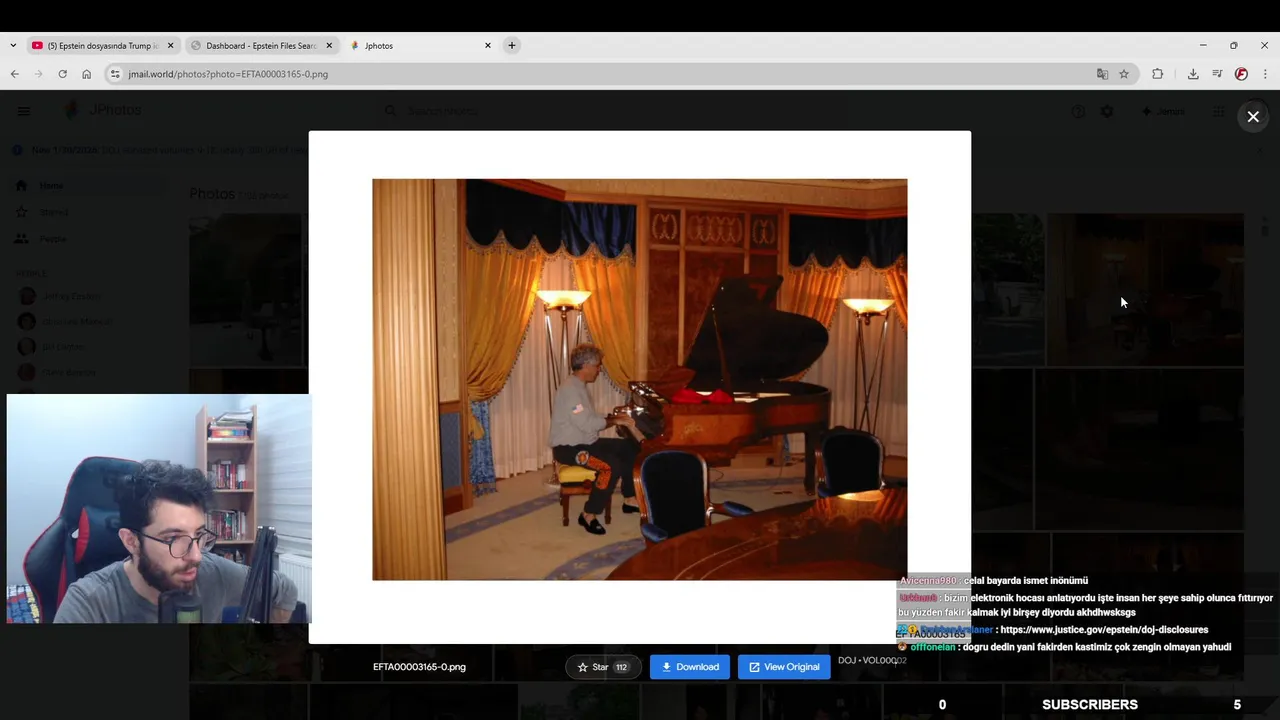Open the apps grid icon
The width and height of the screenshot is (1280, 720).
pos(1219,111)
